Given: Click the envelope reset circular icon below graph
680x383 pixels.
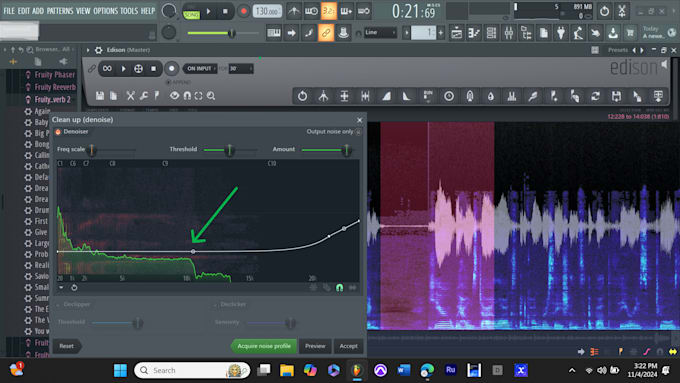Looking at the screenshot, I should coord(74,288).
